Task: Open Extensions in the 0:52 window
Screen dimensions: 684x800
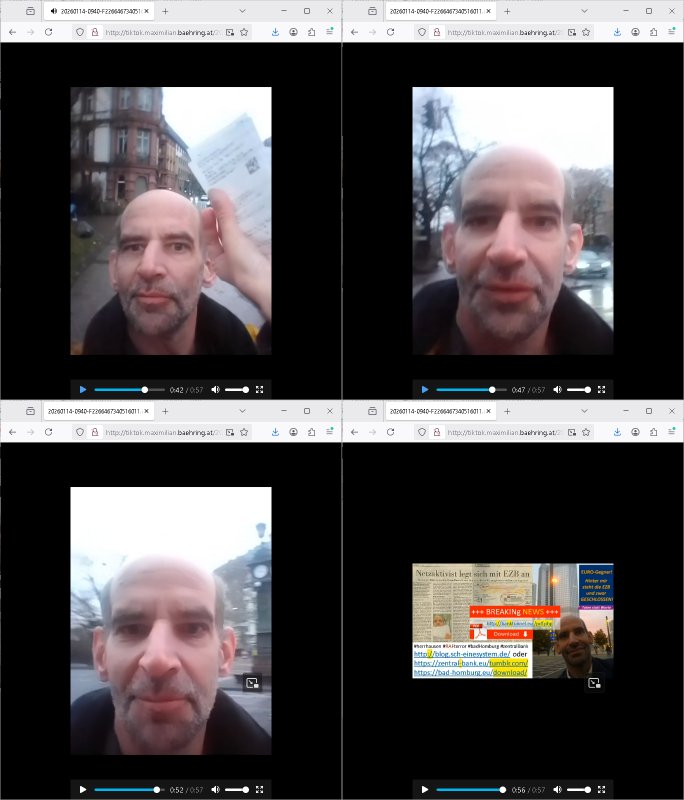Action: tap(311, 432)
